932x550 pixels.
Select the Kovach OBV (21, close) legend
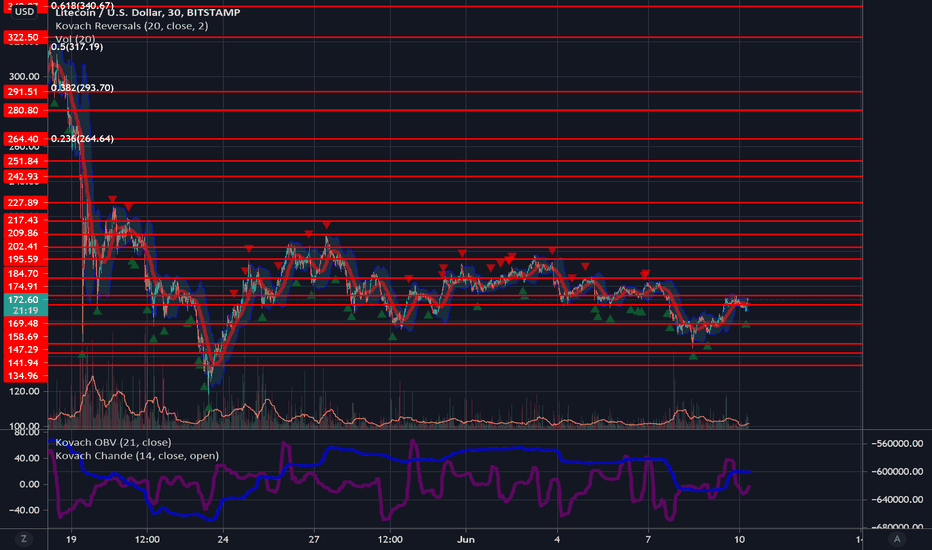pyautogui.click(x=113, y=442)
